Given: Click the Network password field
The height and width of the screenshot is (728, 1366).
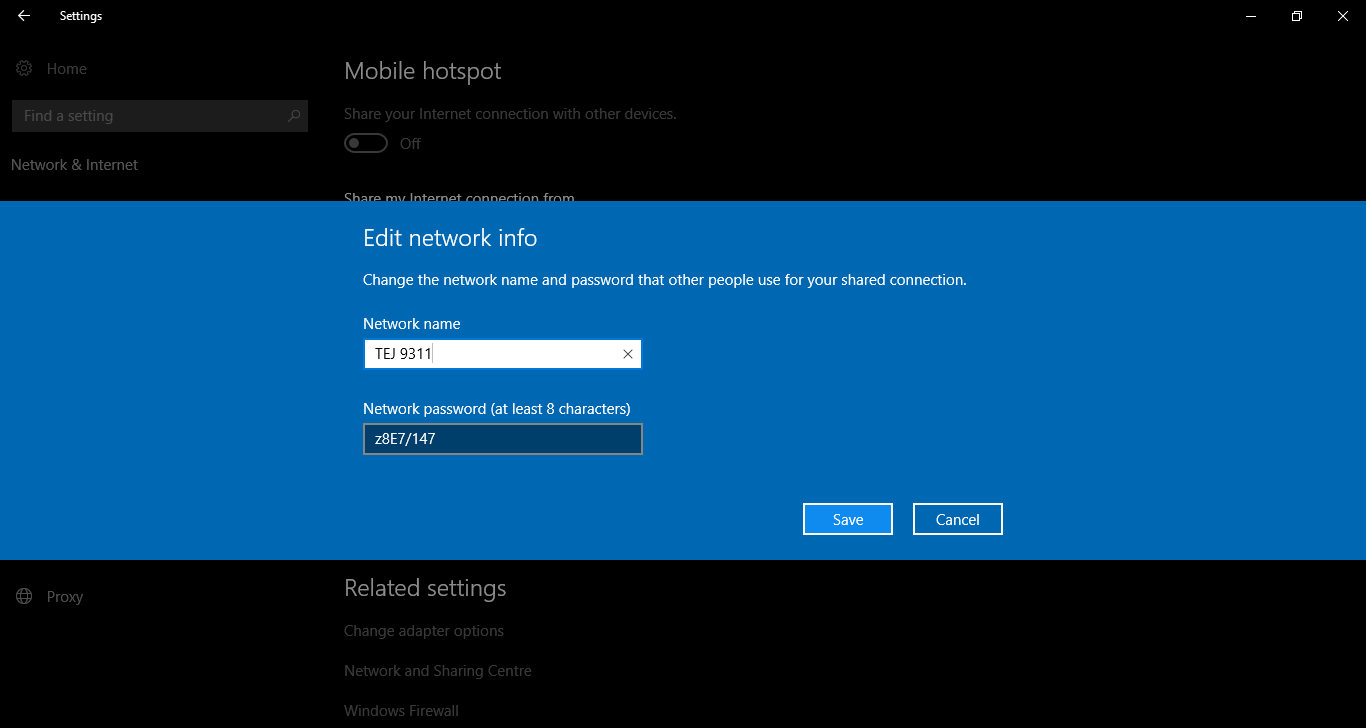Looking at the screenshot, I should point(502,439).
